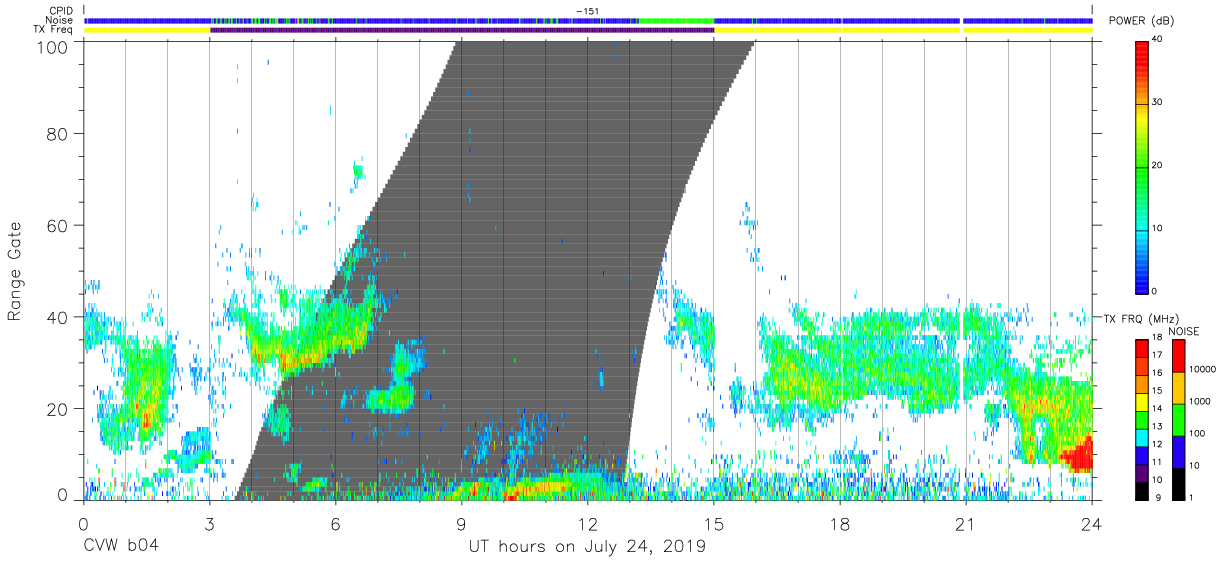The image size is (1228, 567).
Task: Click the red segment of TX FRQ color bar
Action: [x=1142, y=349]
